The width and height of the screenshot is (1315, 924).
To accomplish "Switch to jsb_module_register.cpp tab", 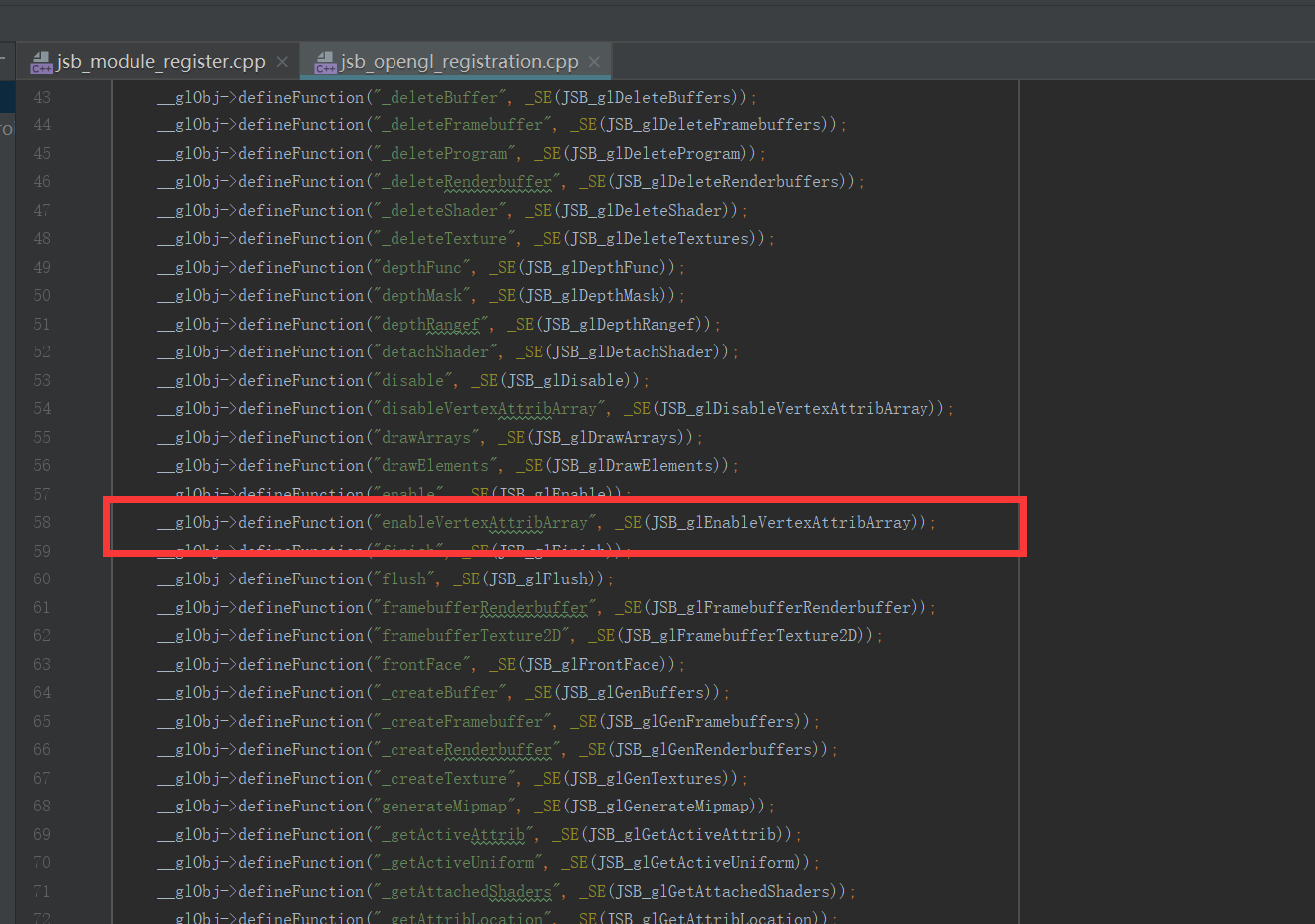I will pos(159,62).
